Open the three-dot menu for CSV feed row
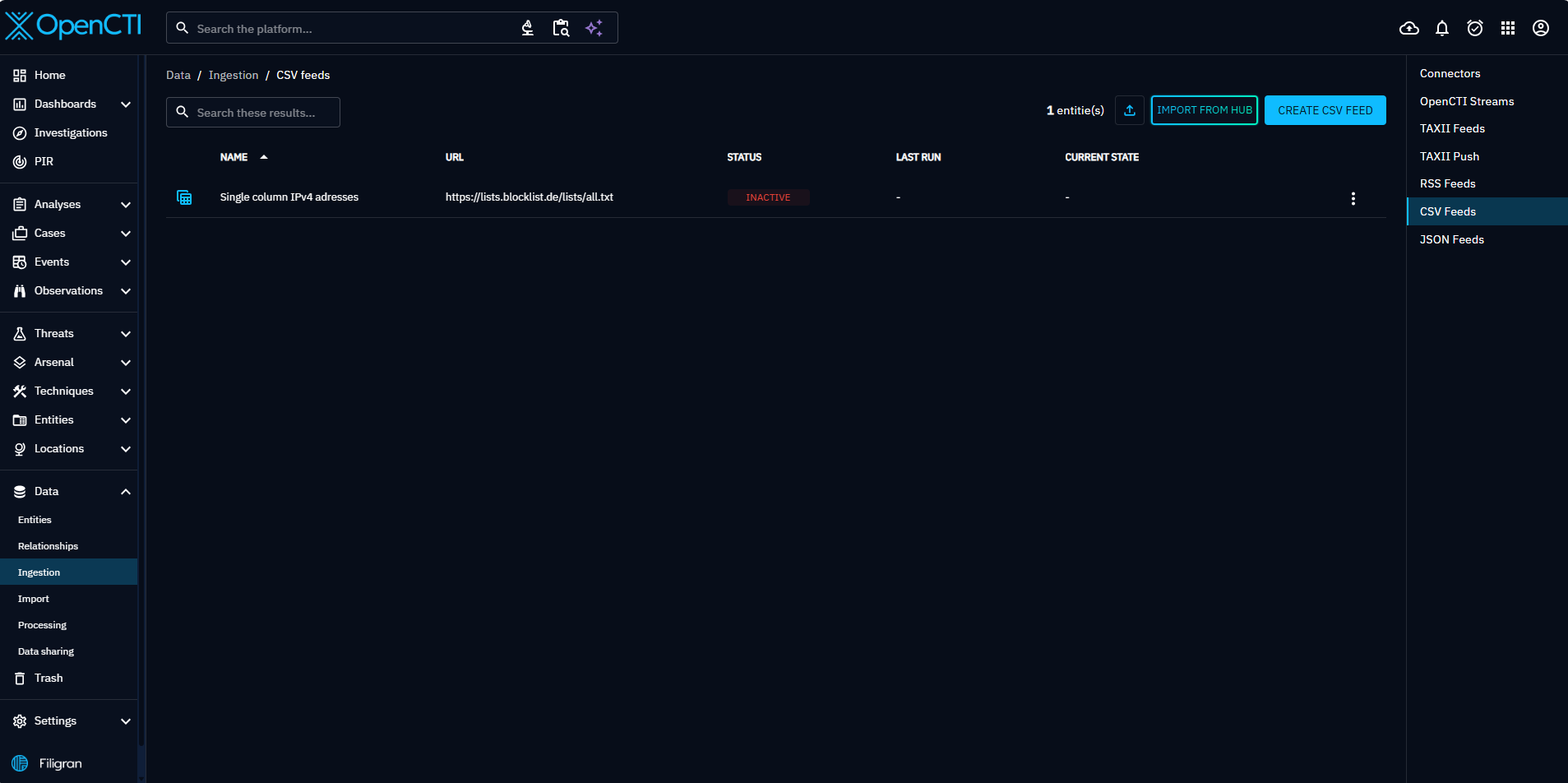The height and width of the screenshot is (783, 1568). pyautogui.click(x=1353, y=198)
